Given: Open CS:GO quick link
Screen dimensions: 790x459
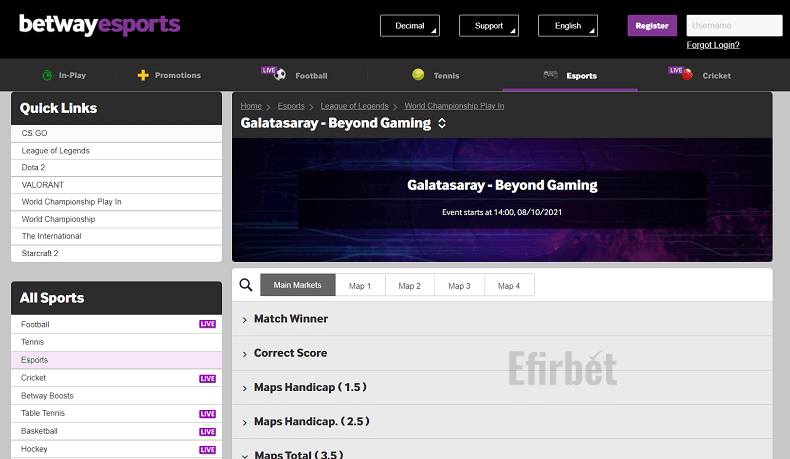Looking at the screenshot, I should point(116,134).
